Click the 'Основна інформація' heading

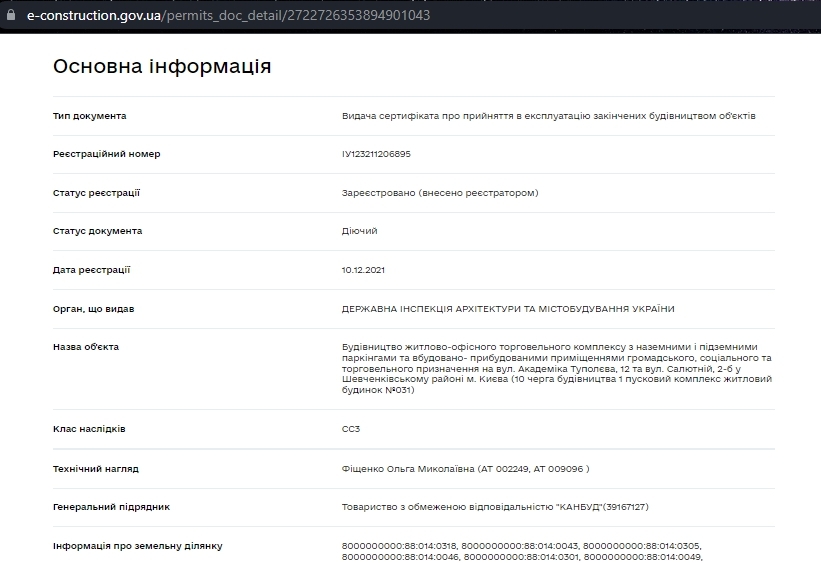(162, 67)
